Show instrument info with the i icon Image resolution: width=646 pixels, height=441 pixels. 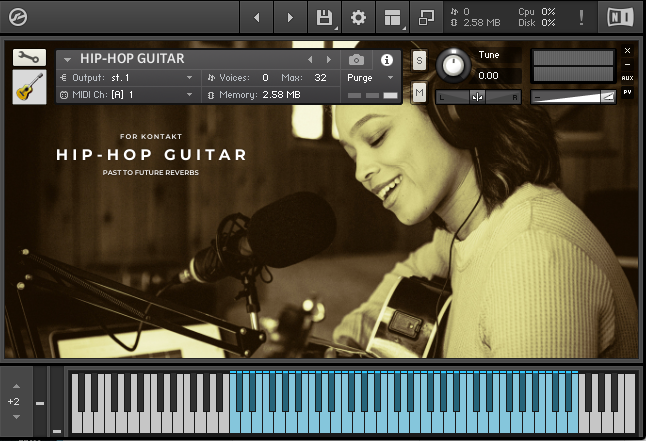point(387,59)
